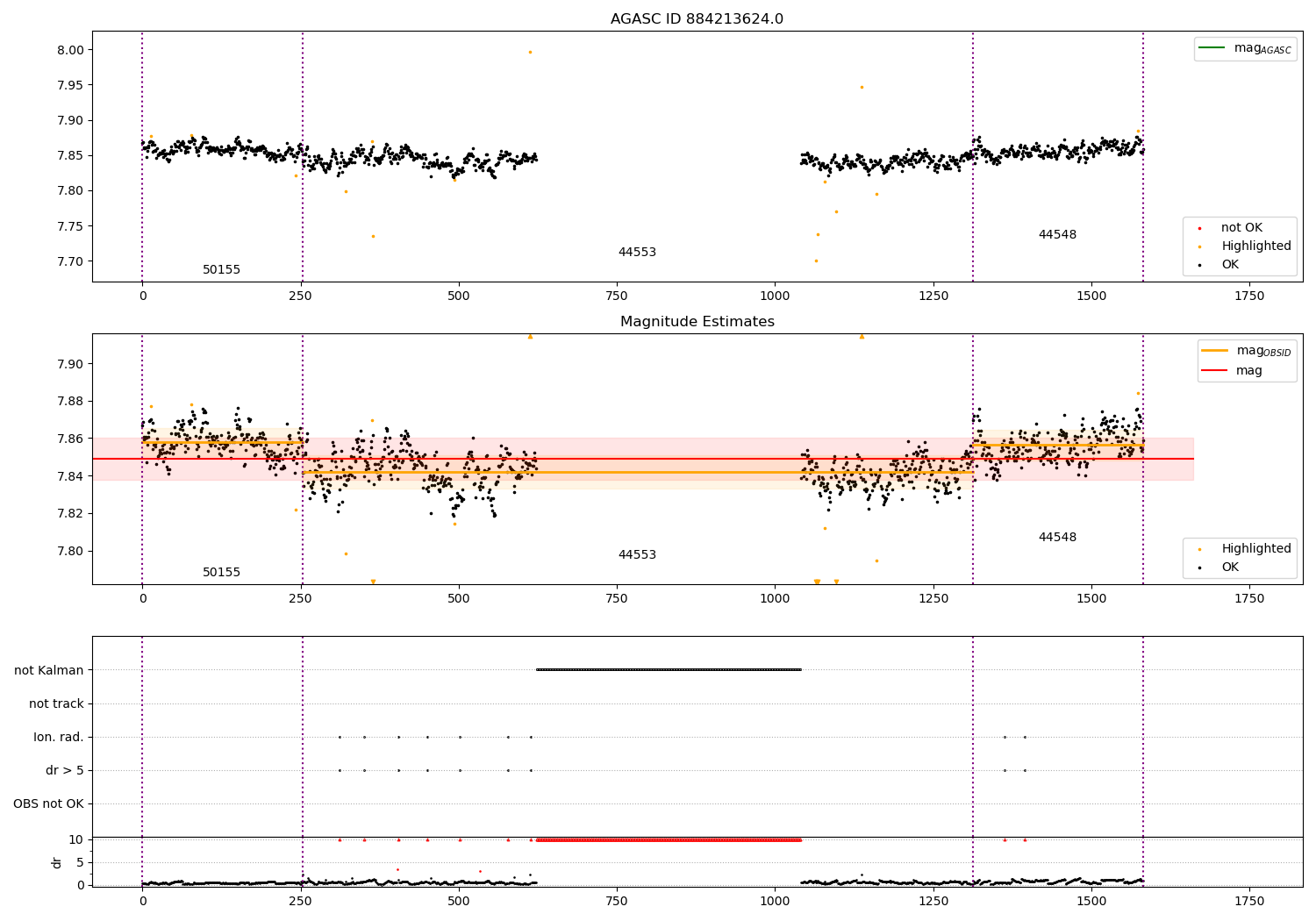Click the "7.85" y-axis tick label
This screenshot has width=1316, height=921.
tap(70, 155)
